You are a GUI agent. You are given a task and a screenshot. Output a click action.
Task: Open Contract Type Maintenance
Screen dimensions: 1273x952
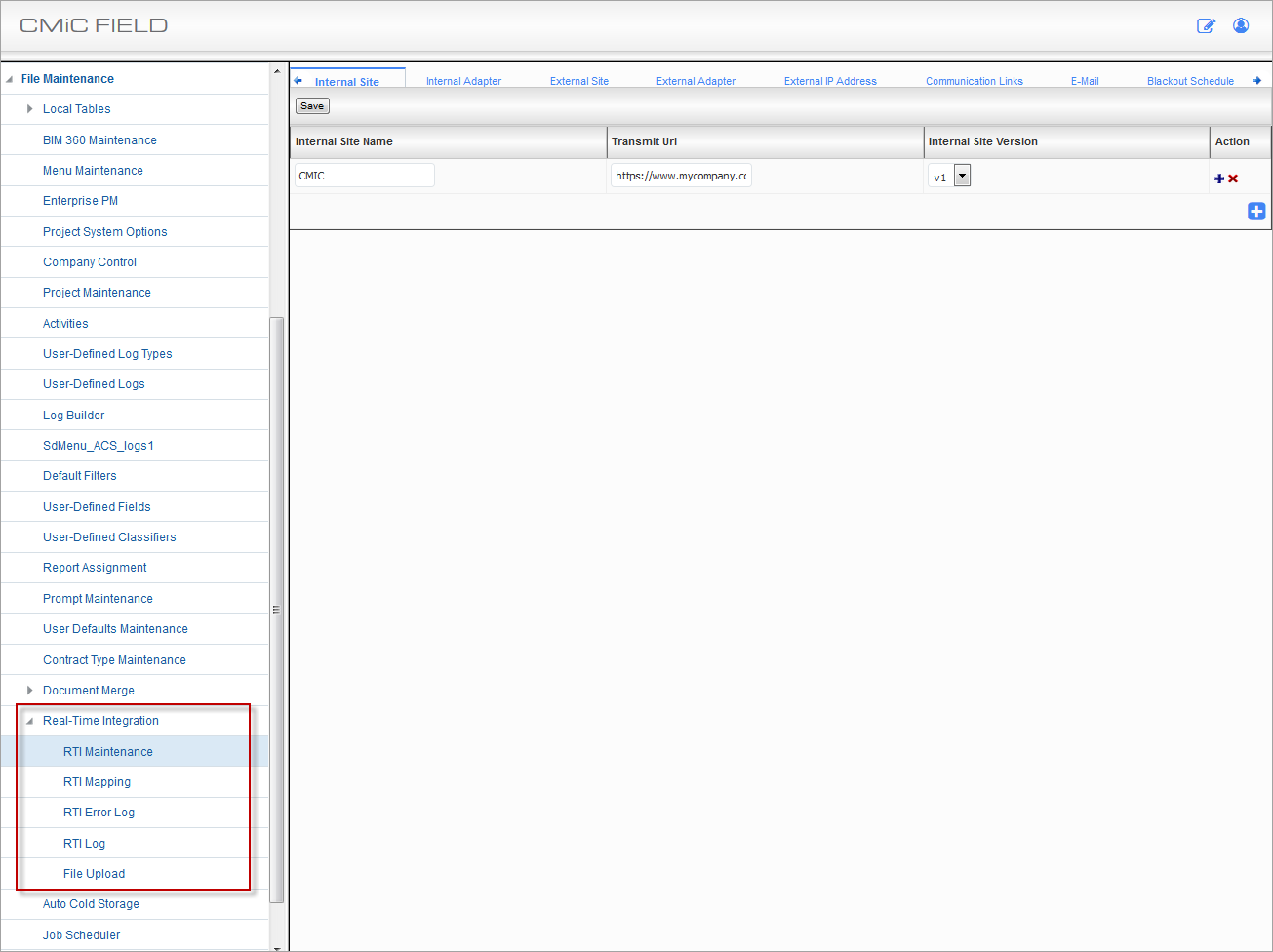coord(114,660)
